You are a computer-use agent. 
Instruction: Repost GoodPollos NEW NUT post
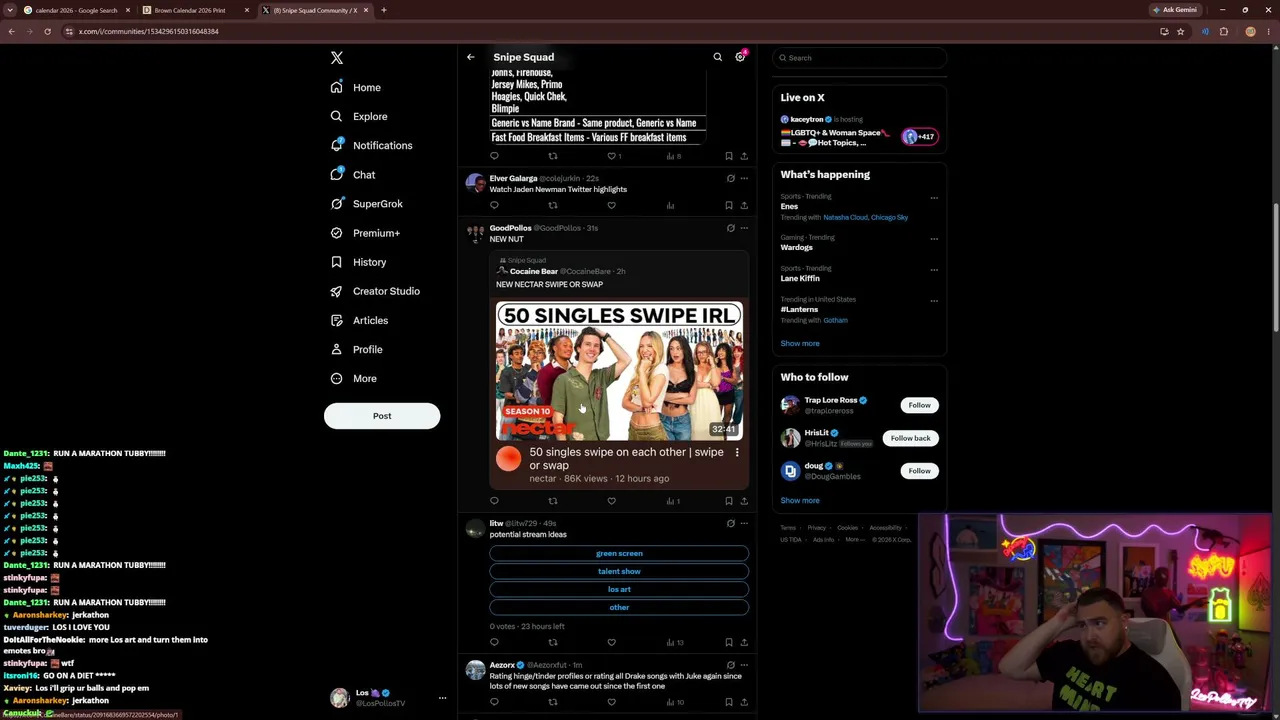tap(553, 501)
